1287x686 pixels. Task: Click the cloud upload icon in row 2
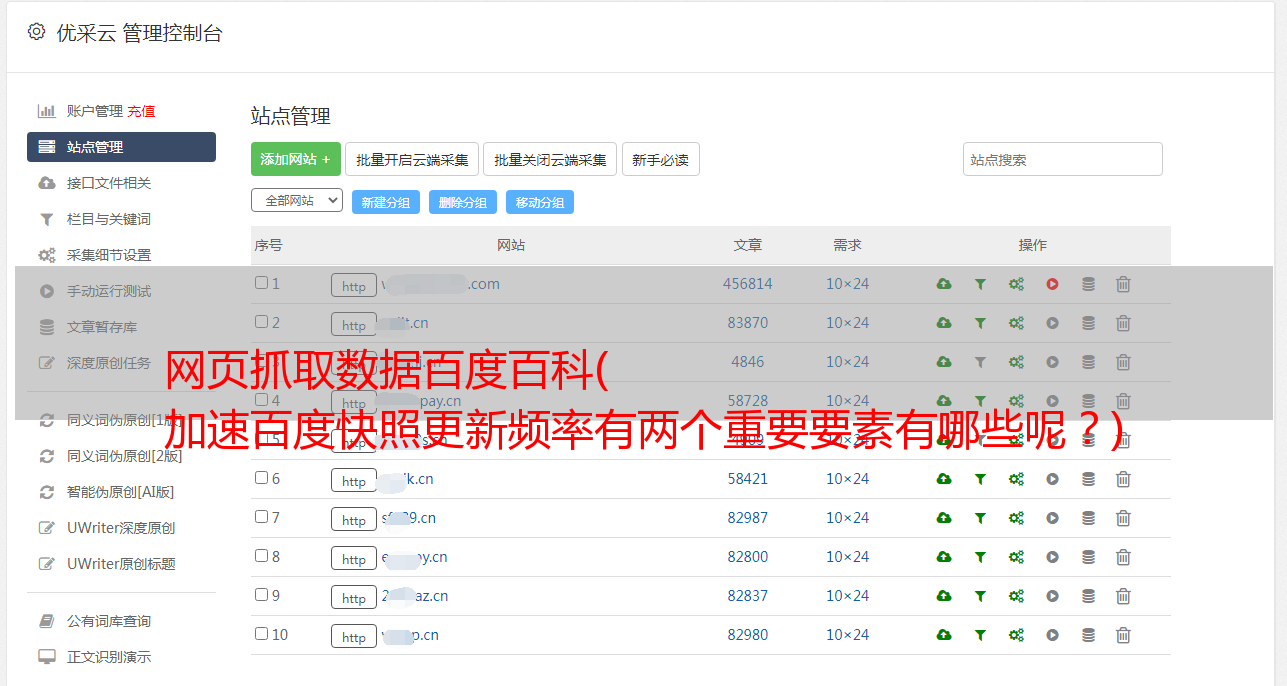click(943, 323)
